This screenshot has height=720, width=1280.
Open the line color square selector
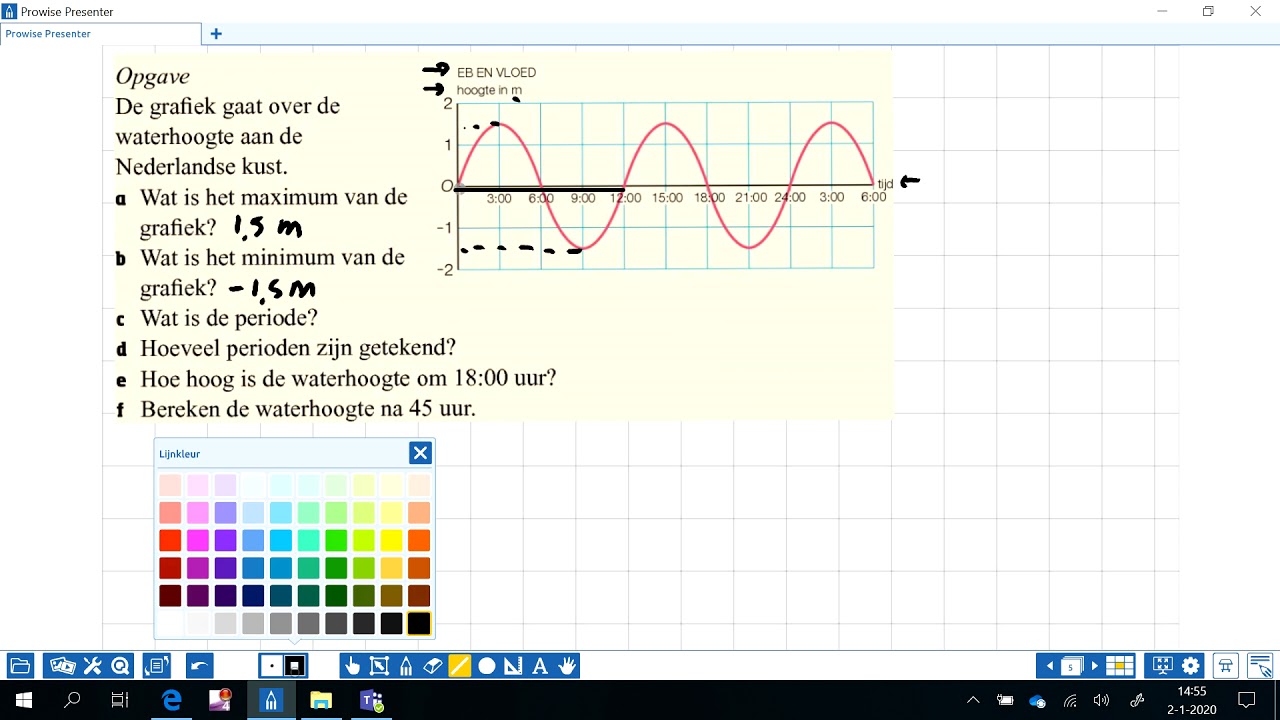click(295, 666)
